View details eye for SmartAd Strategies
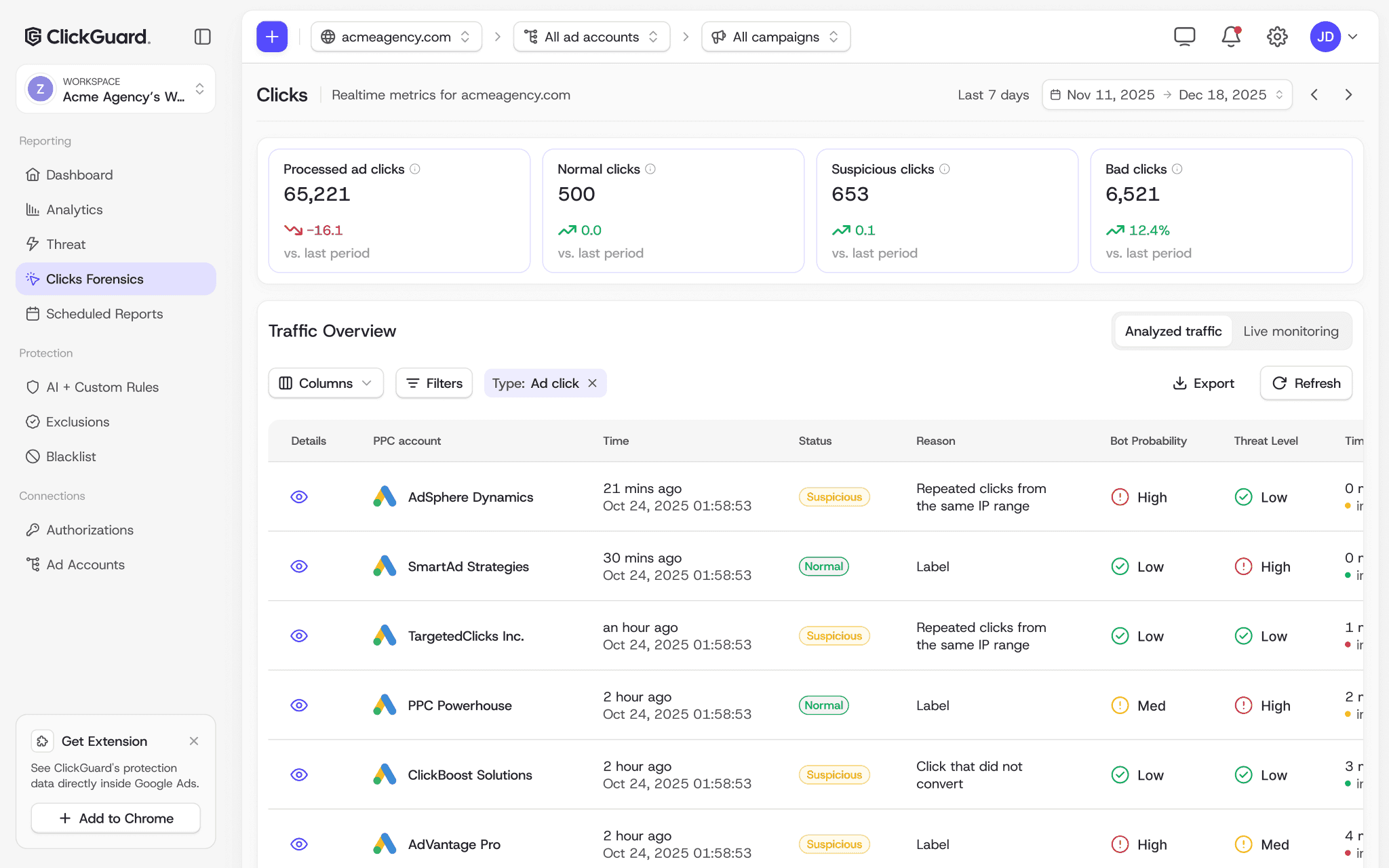 click(299, 566)
